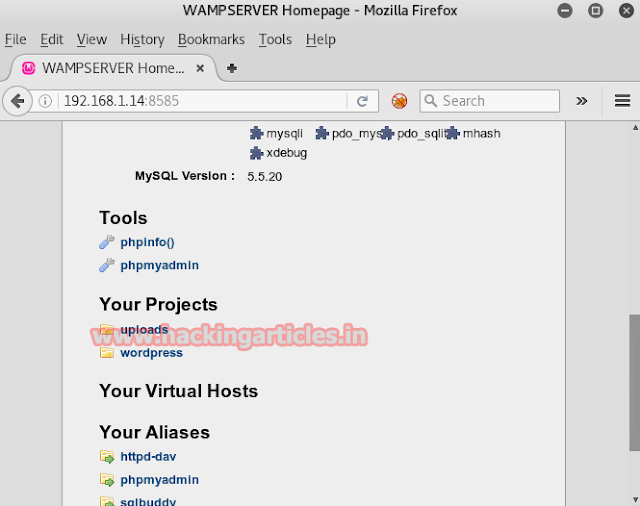Click the scrollbar up arrow
640x506 pixels.
[635, 128]
